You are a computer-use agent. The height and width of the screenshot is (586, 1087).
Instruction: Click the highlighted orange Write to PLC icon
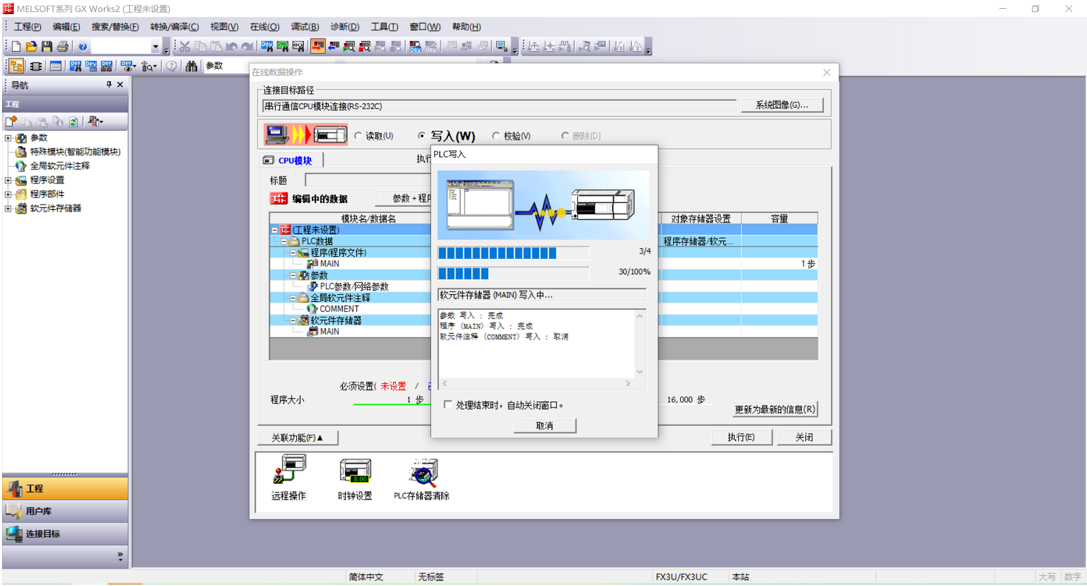[318, 46]
